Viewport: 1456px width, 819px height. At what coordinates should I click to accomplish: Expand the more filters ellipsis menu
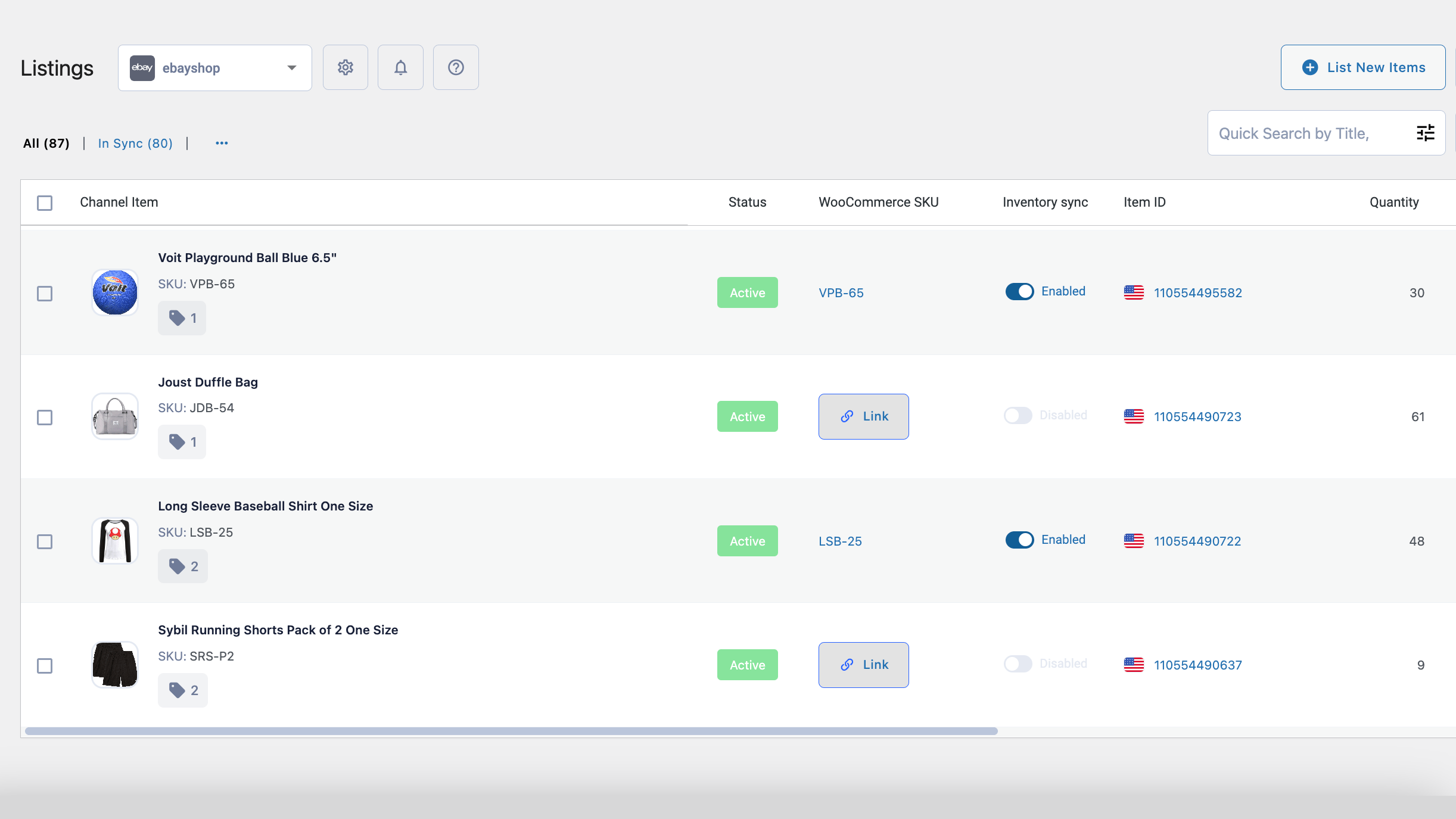coord(222,143)
